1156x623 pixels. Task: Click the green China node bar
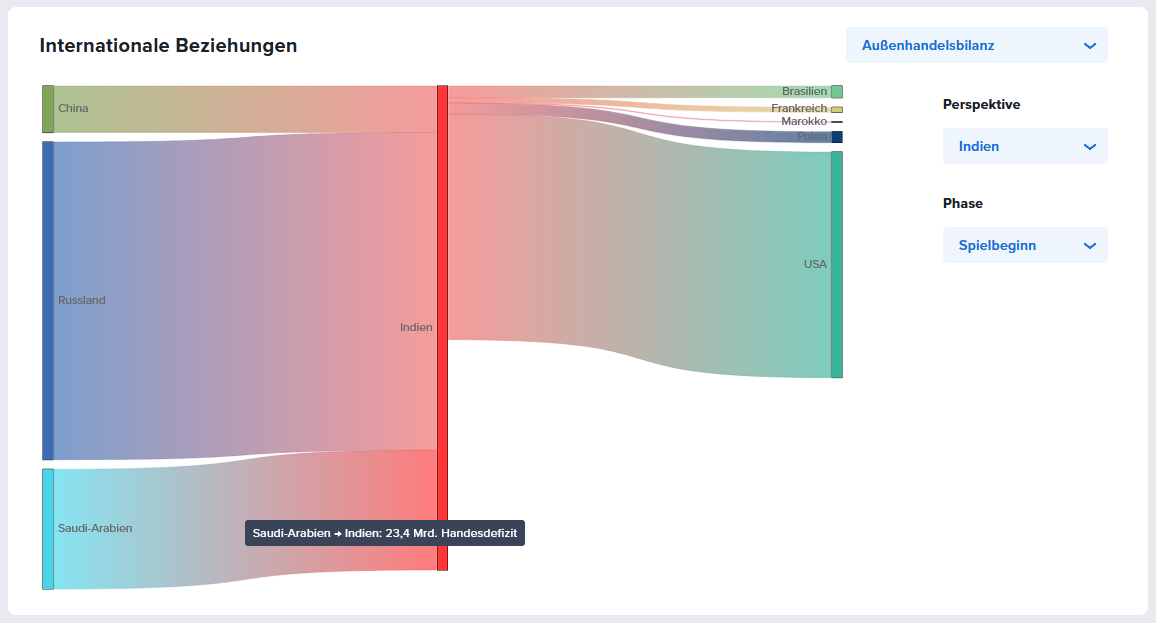tap(47, 109)
